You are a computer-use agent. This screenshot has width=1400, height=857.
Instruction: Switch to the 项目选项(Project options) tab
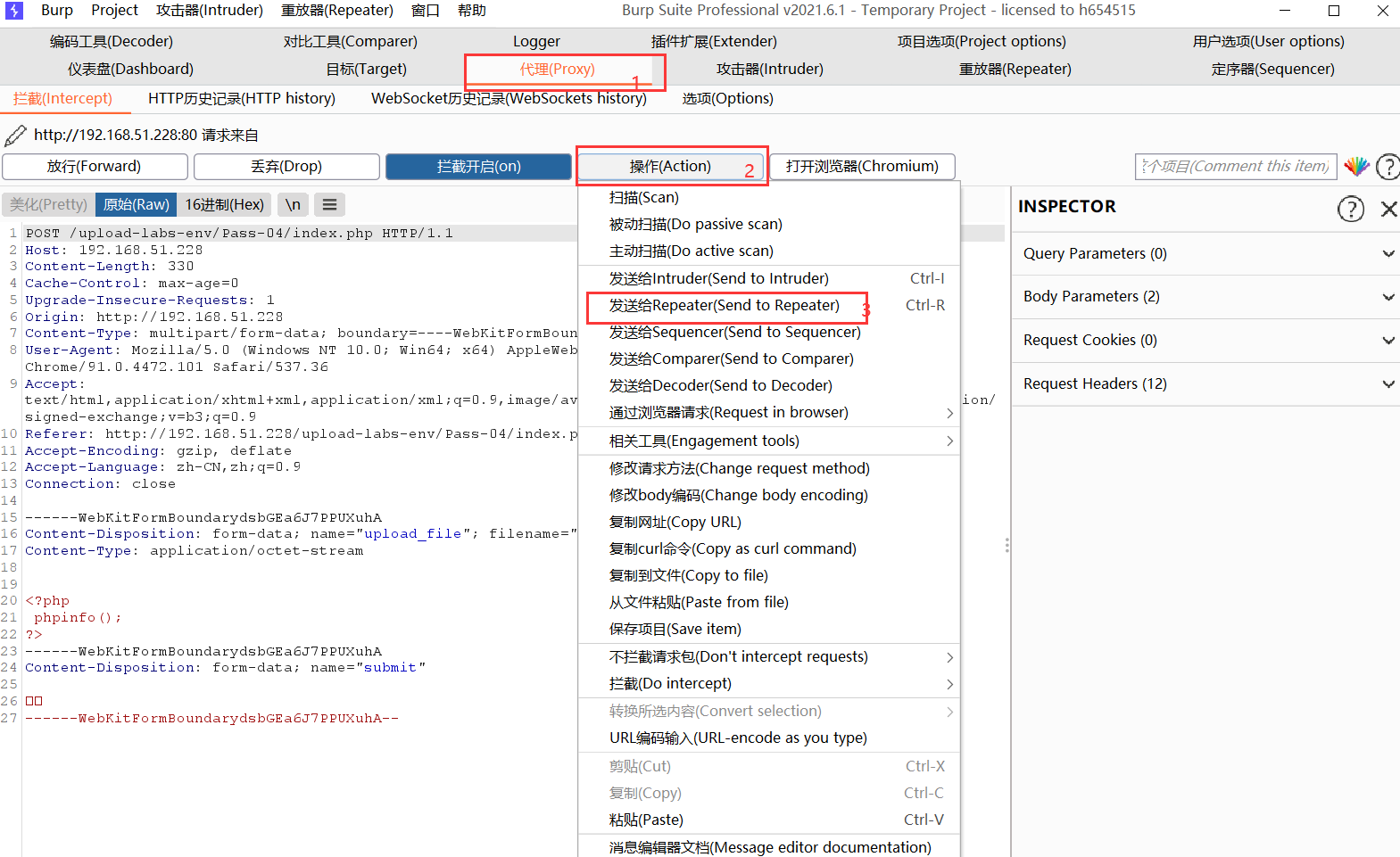(982, 42)
